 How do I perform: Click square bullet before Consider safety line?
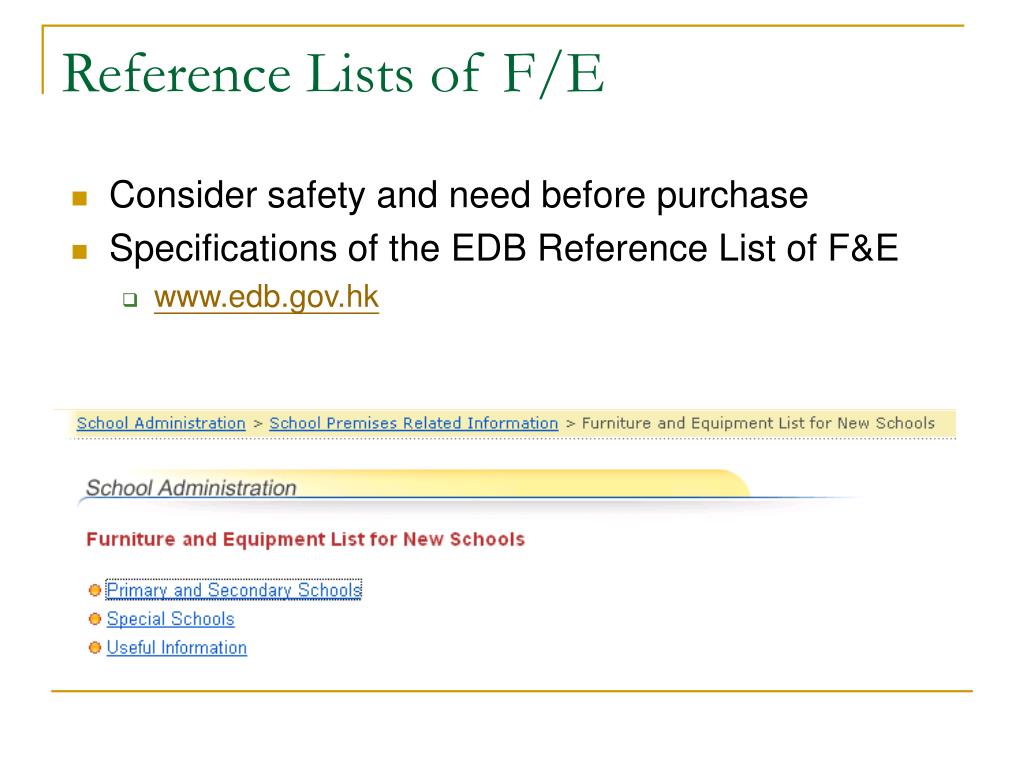coord(80,198)
